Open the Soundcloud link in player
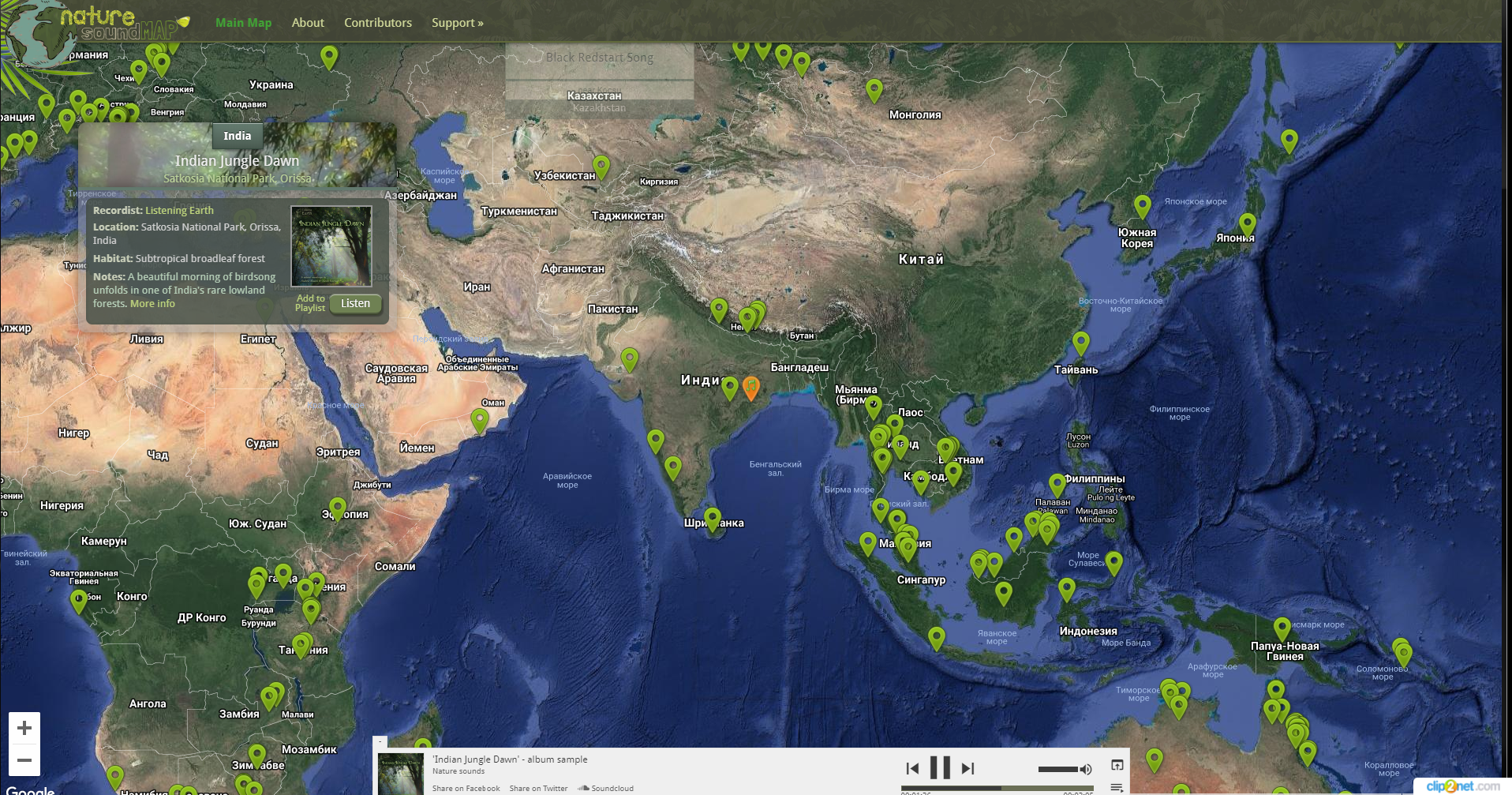 (606, 788)
